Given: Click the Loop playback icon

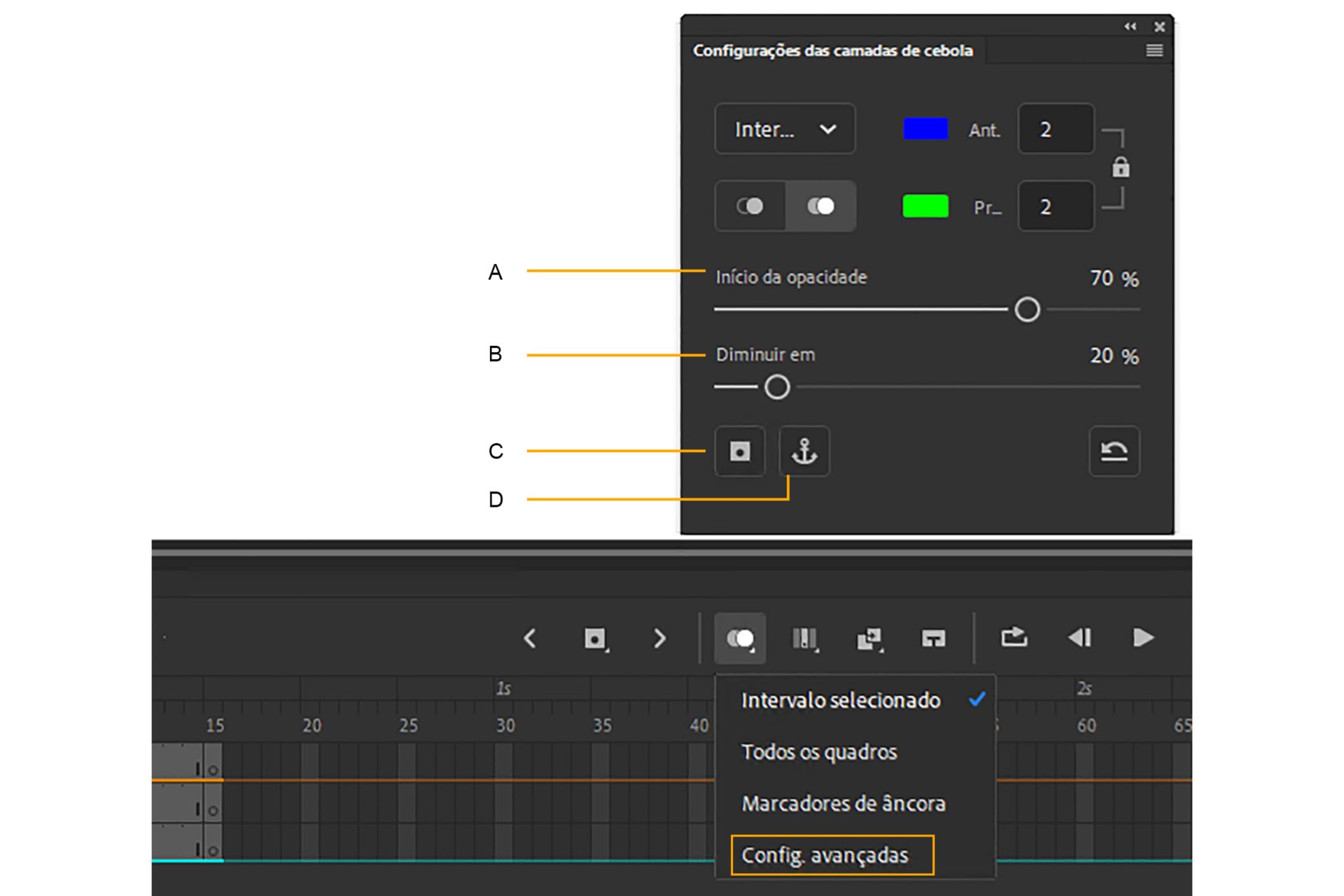Looking at the screenshot, I should 1014,638.
